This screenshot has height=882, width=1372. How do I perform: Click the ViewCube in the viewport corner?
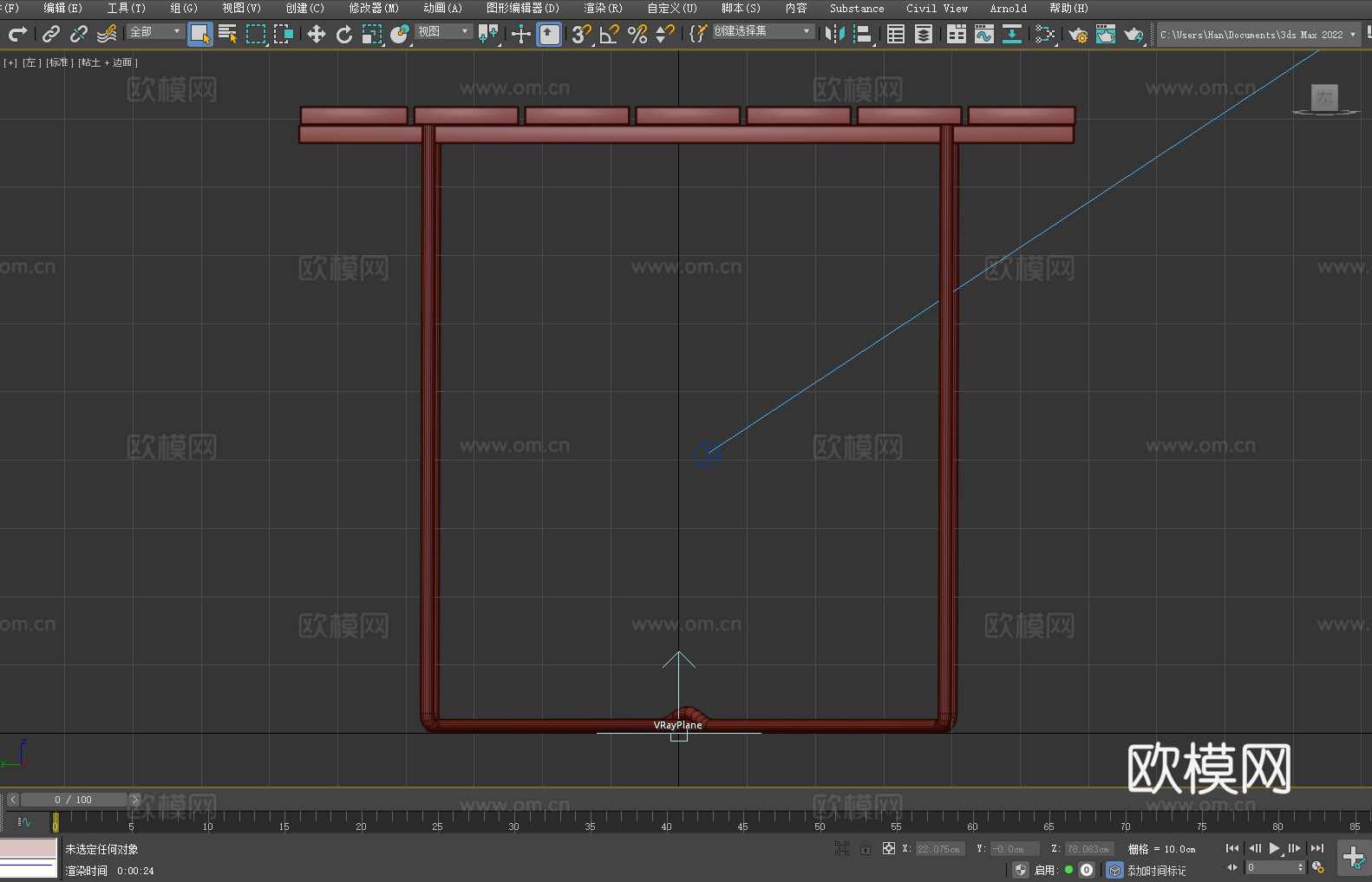click(x=1324, y=98)
